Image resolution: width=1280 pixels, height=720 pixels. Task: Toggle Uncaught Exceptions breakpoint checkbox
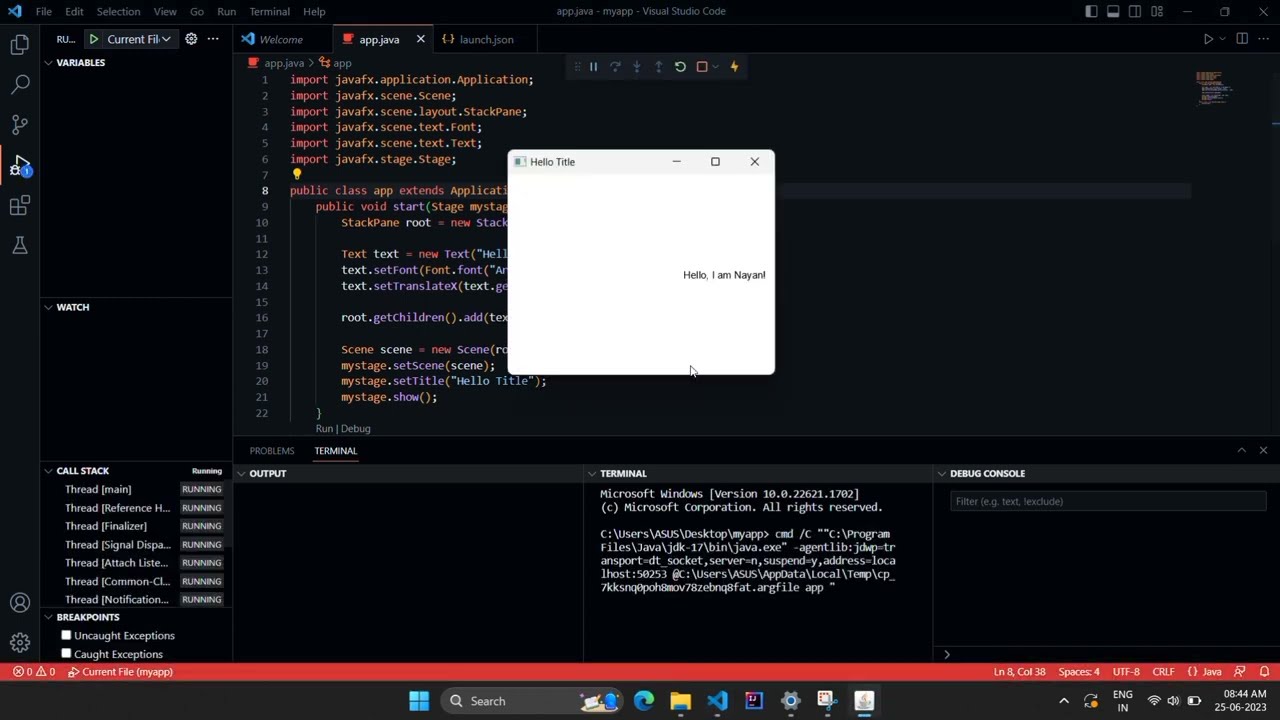(x=66, y=636)
